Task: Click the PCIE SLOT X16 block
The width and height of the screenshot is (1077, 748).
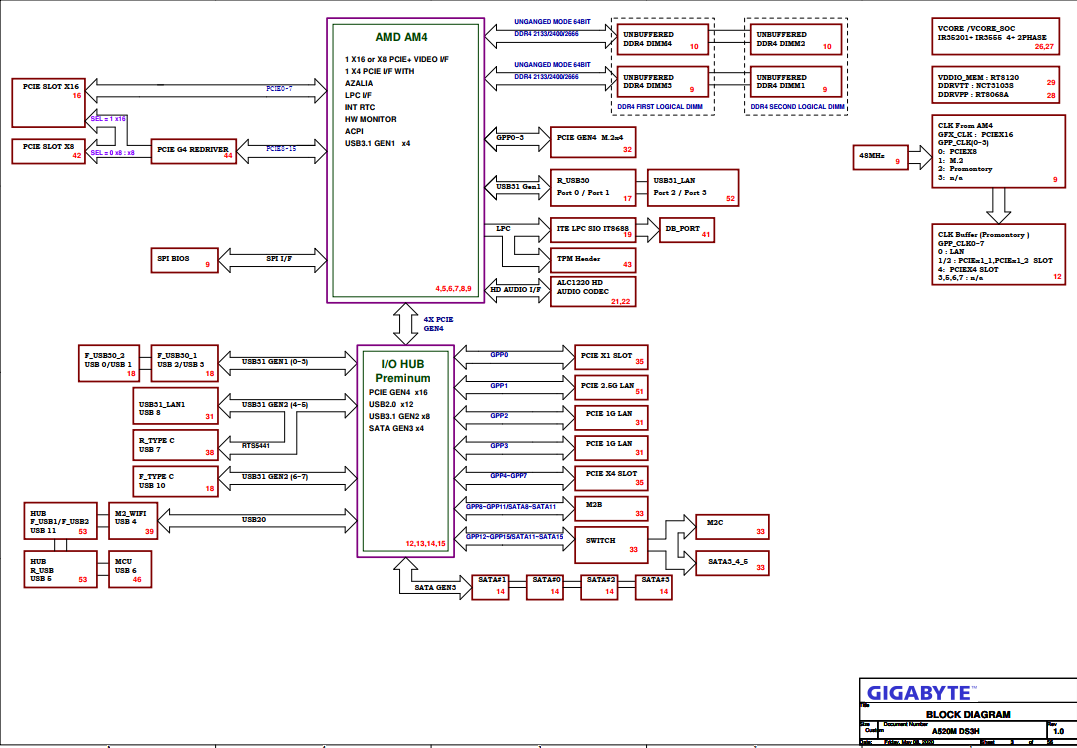Action: click(49, 103)
